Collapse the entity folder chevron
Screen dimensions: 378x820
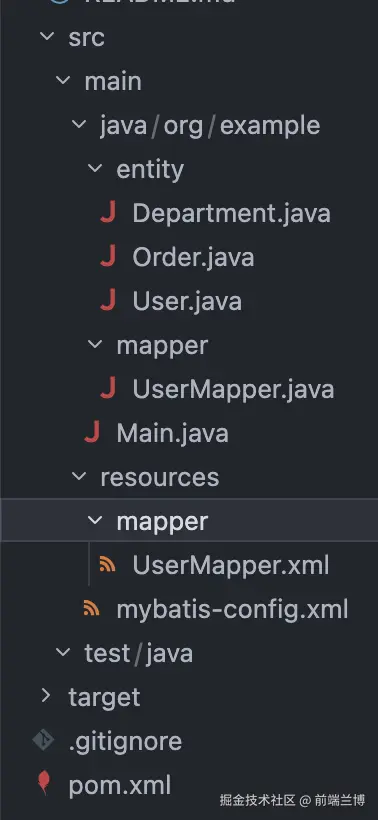(x=95, y=168)
